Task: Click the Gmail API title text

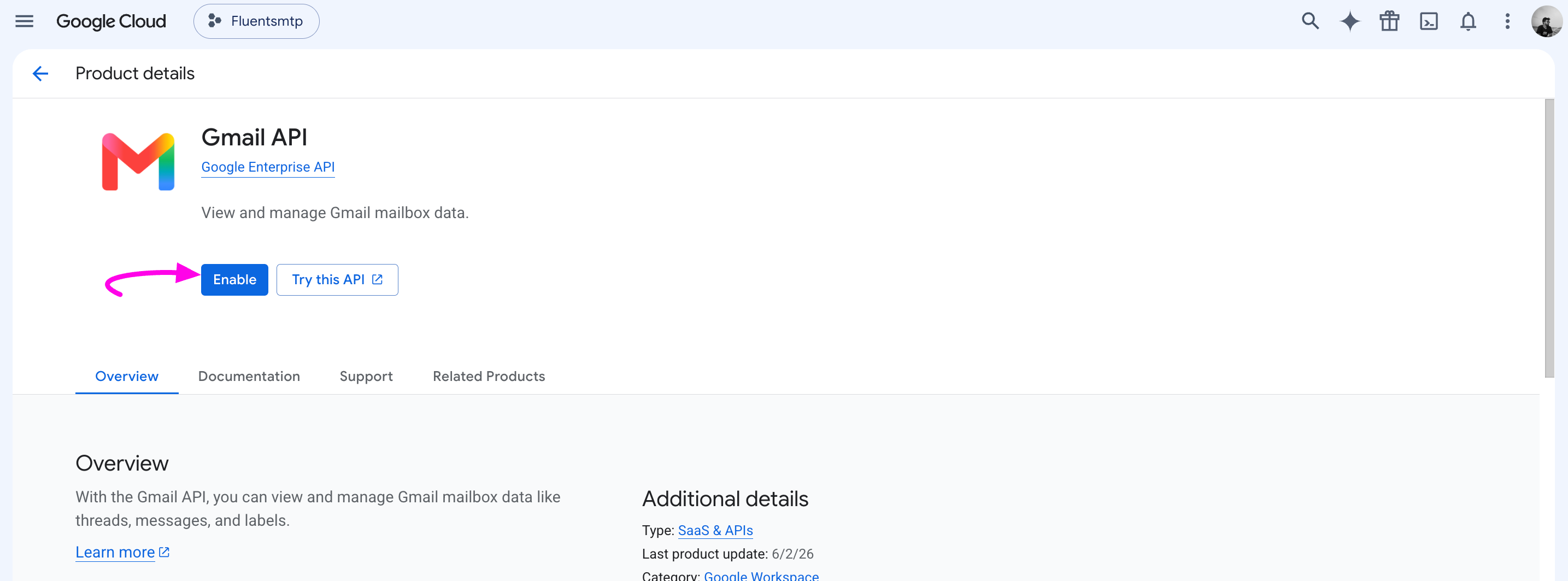Action: coord(255,137)
